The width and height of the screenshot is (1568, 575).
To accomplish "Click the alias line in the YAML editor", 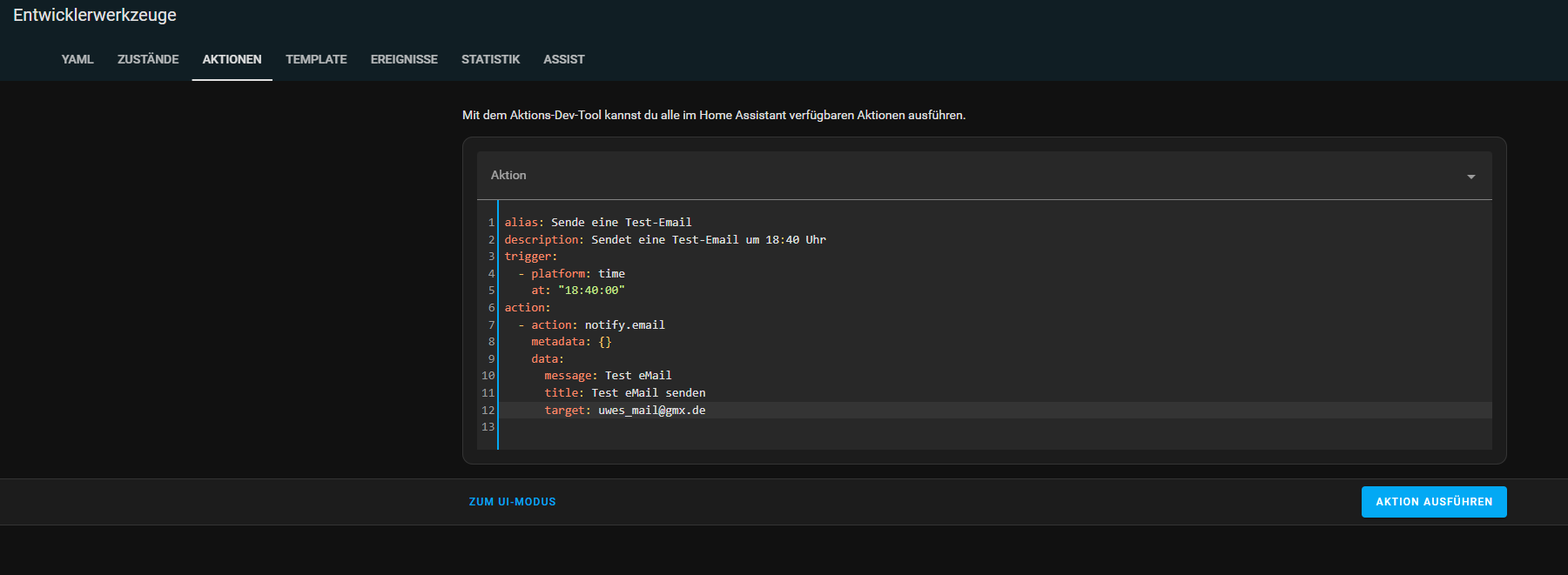I will [x=598, y=223].
